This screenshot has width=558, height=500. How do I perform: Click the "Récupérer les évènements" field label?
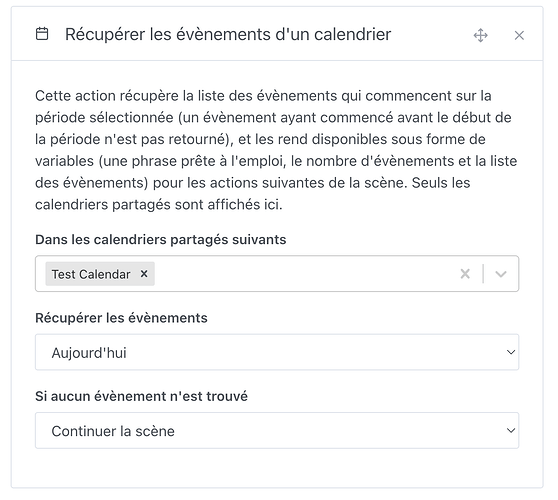[121, 318]
